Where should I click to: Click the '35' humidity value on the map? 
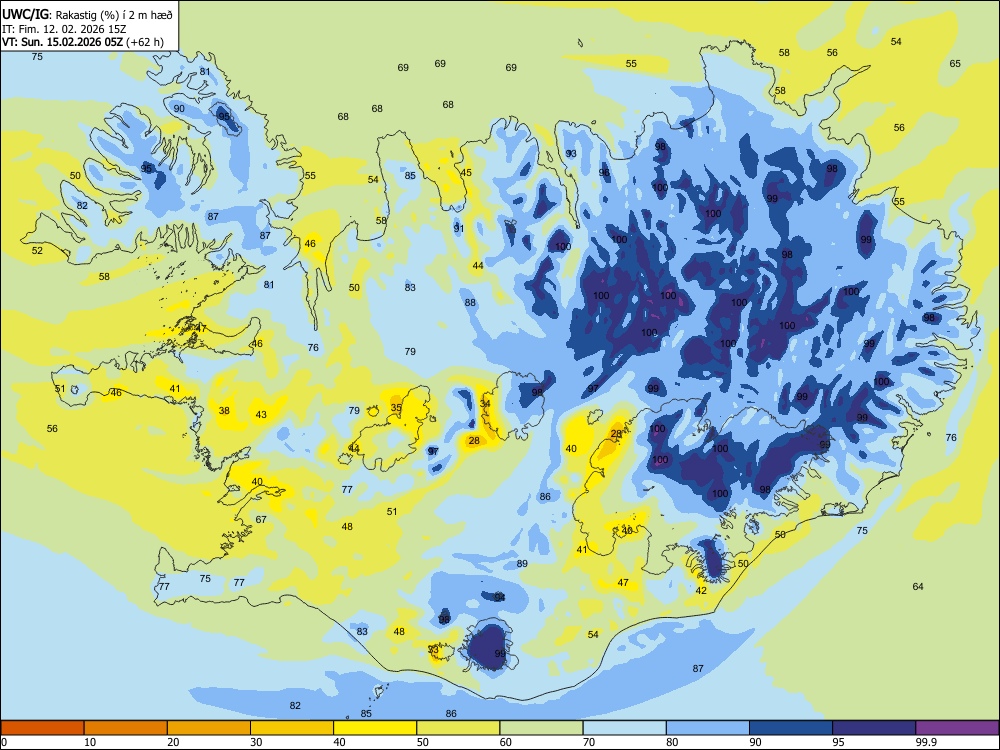pos(396,408)
